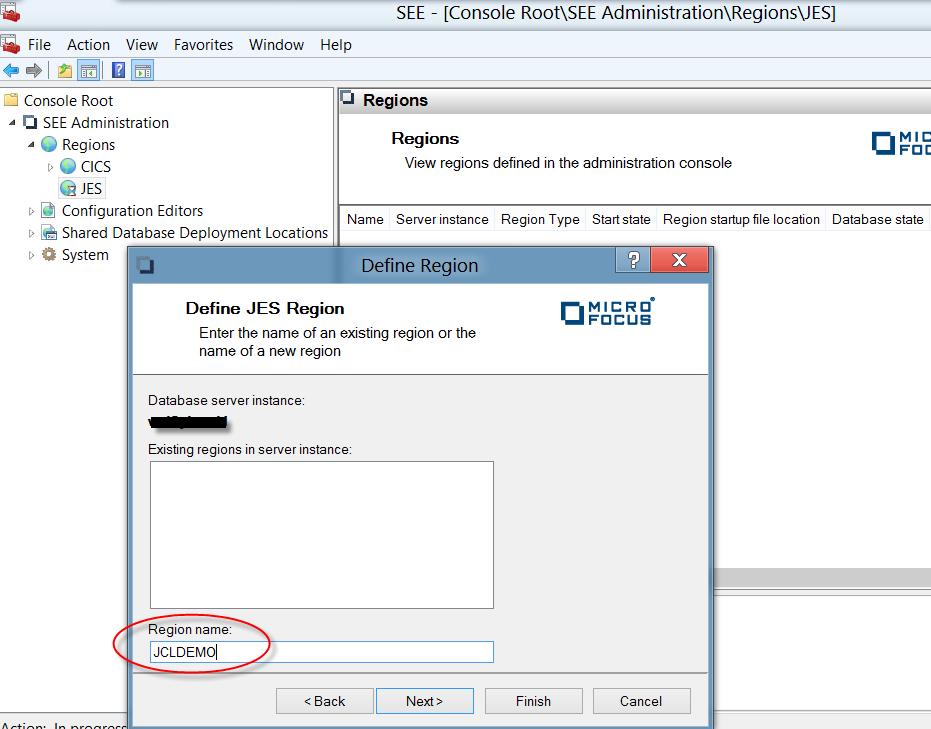Screen dimensions: 931x729
Task: Click the Region name input field
Action: click(321, 652)
